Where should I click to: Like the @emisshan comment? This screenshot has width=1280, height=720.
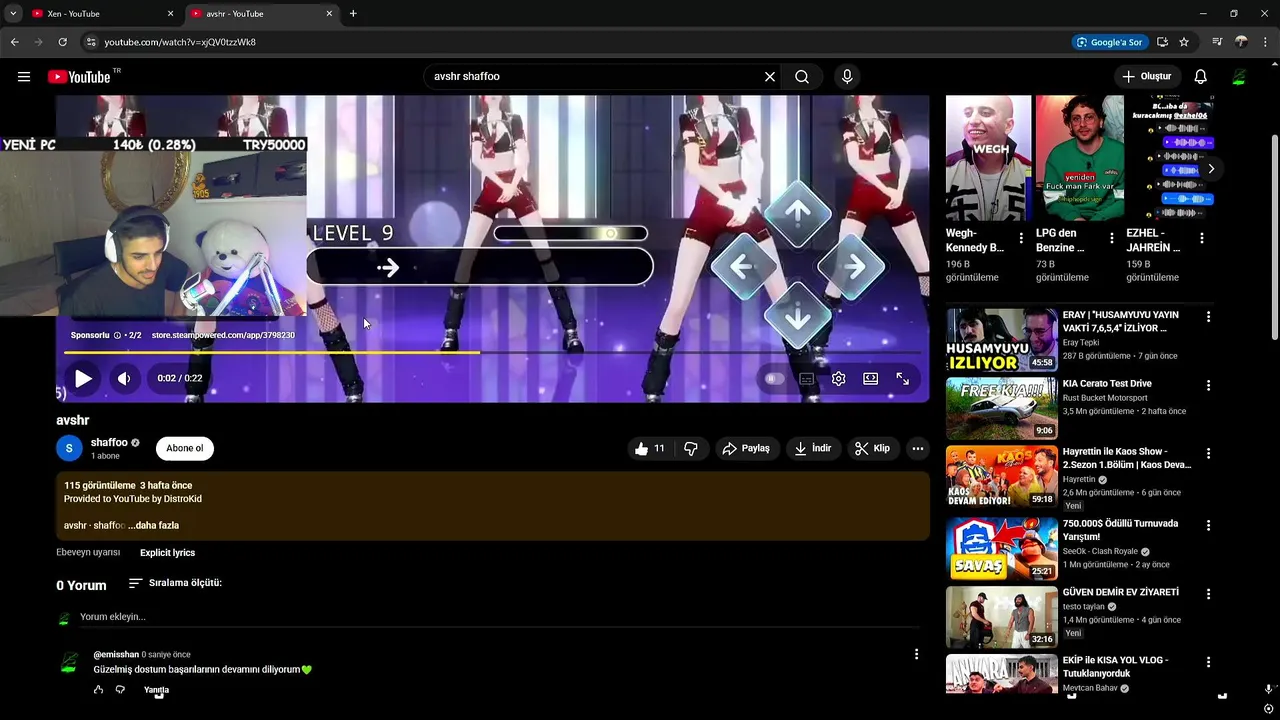coord(98,690)
